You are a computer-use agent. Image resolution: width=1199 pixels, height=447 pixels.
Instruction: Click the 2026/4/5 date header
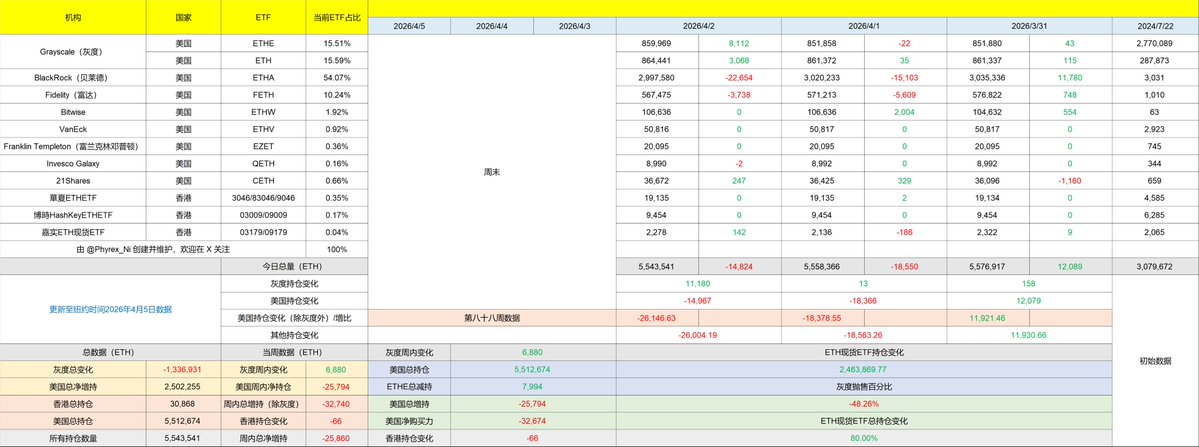(x=409, y=25)
